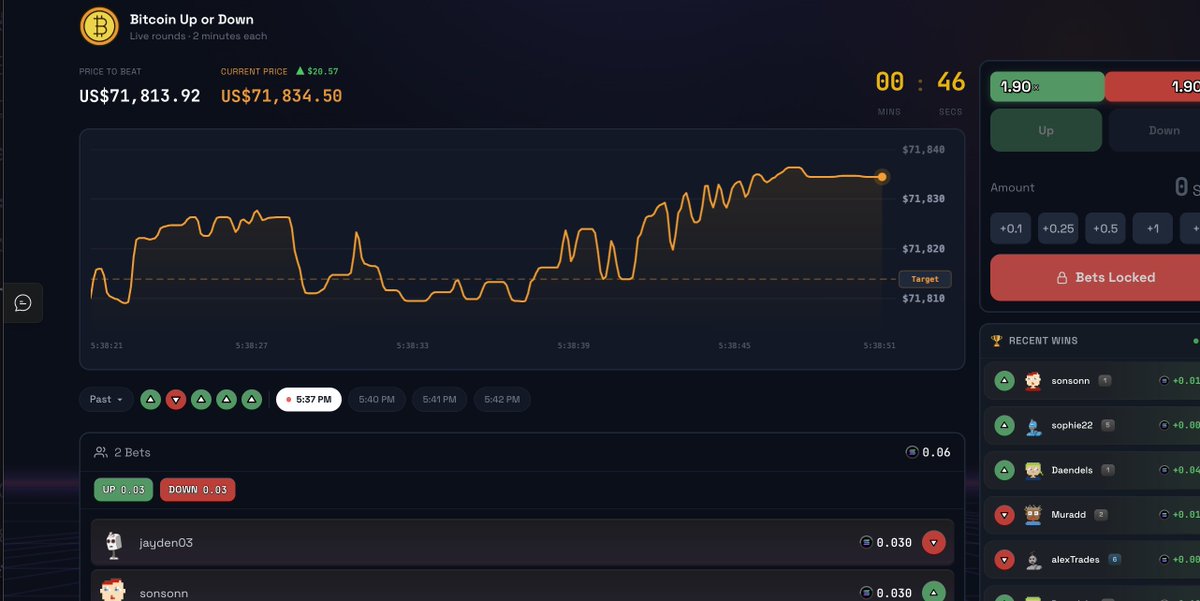
Task: Click the US$71,834.50 current price
Action: 281,96
